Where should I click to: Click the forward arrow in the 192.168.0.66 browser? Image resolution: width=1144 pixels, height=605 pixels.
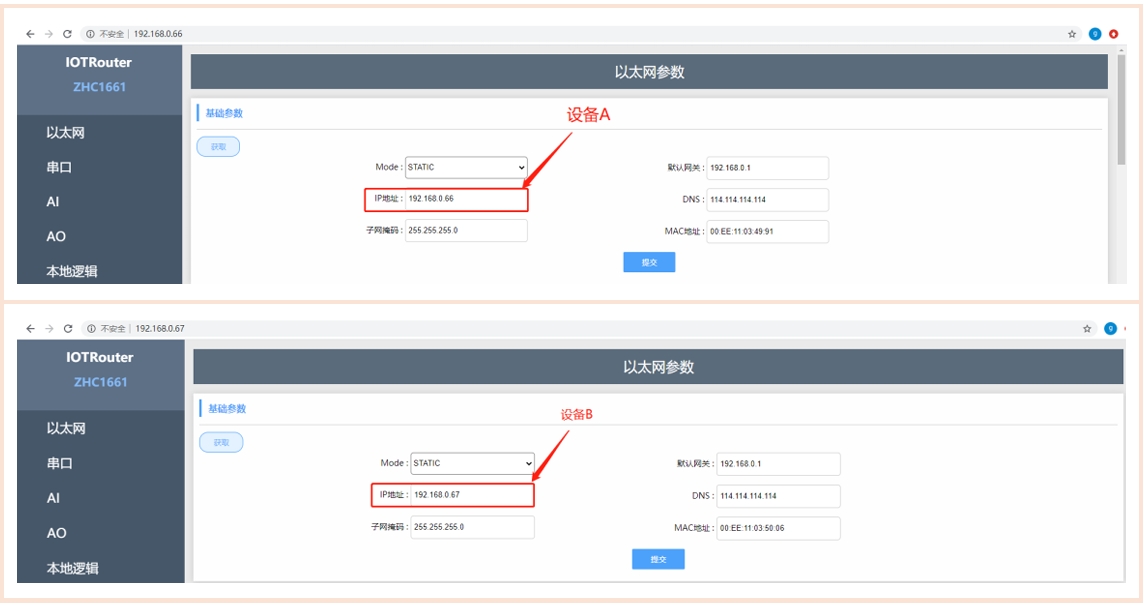coord(48,34)
